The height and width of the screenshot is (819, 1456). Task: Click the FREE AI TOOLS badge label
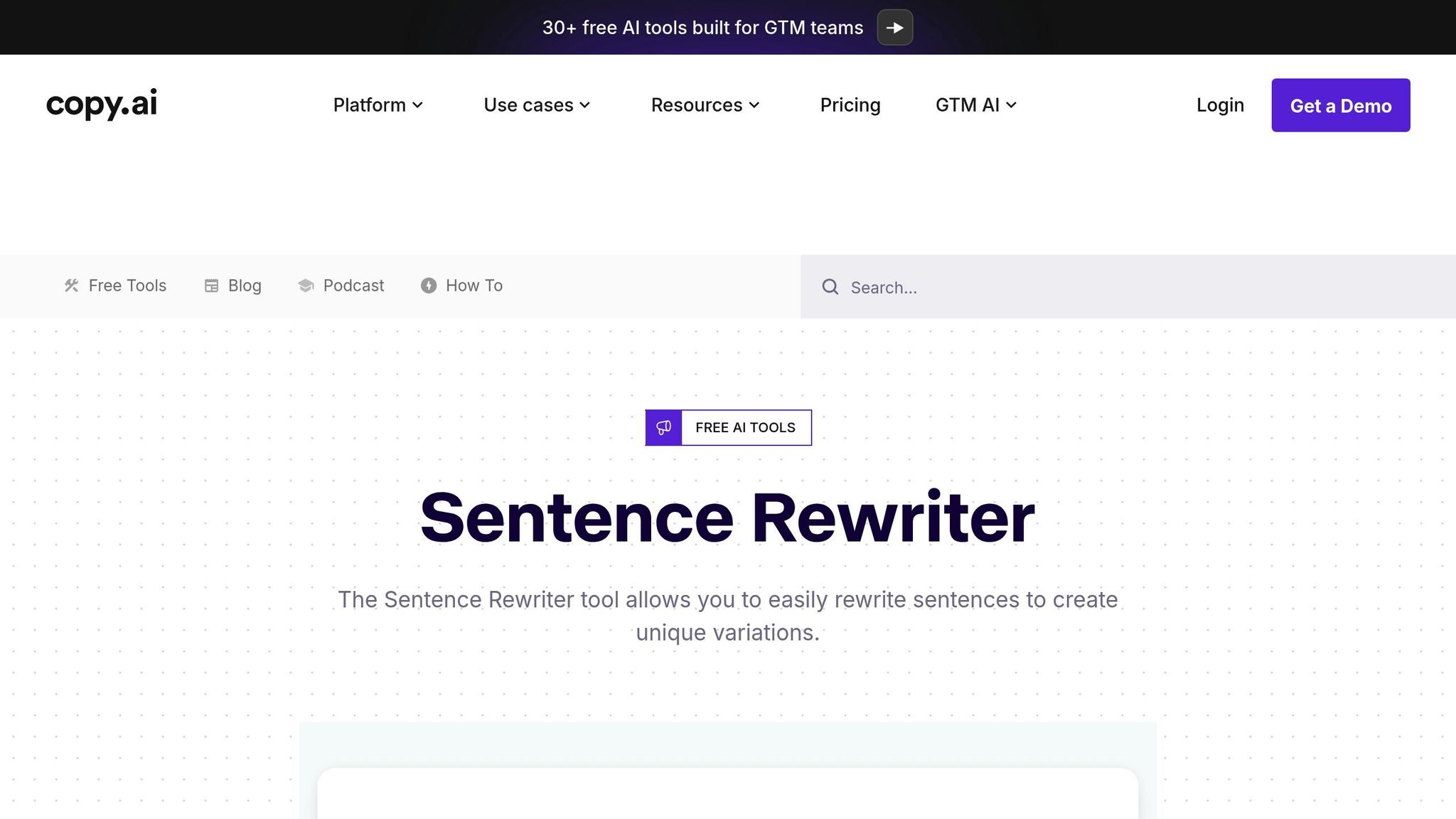[x=745, y=427]
